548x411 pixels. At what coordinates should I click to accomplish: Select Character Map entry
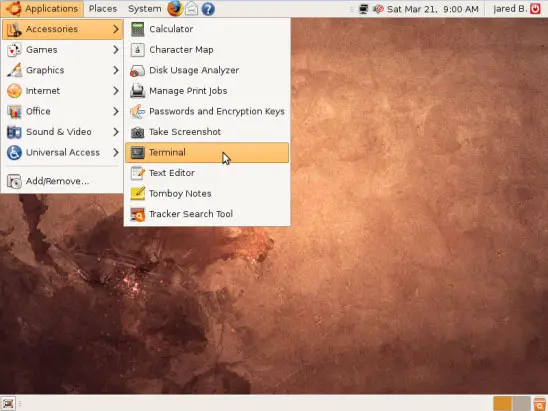207,50
